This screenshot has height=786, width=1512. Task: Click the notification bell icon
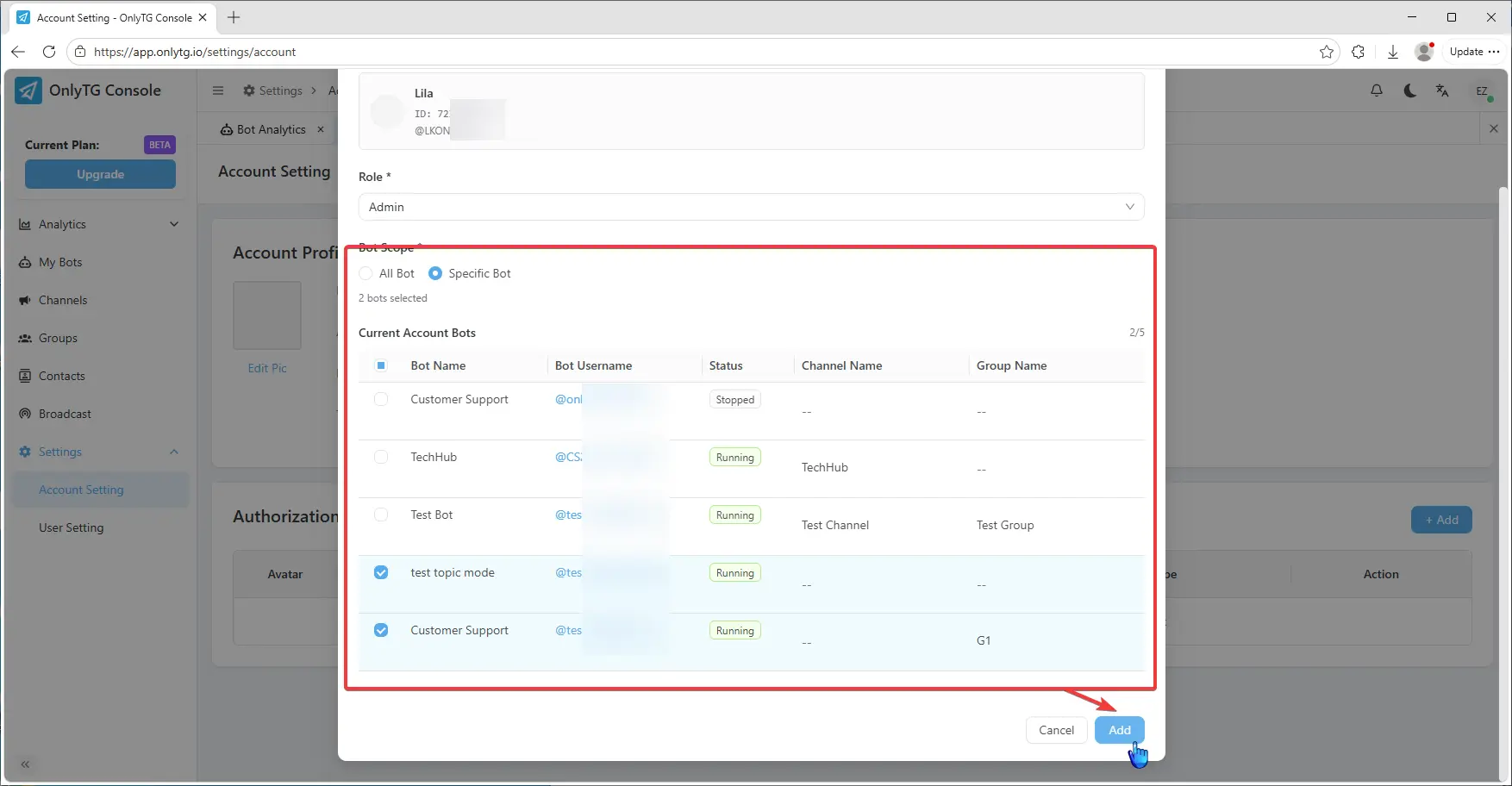pos(1377,90)
